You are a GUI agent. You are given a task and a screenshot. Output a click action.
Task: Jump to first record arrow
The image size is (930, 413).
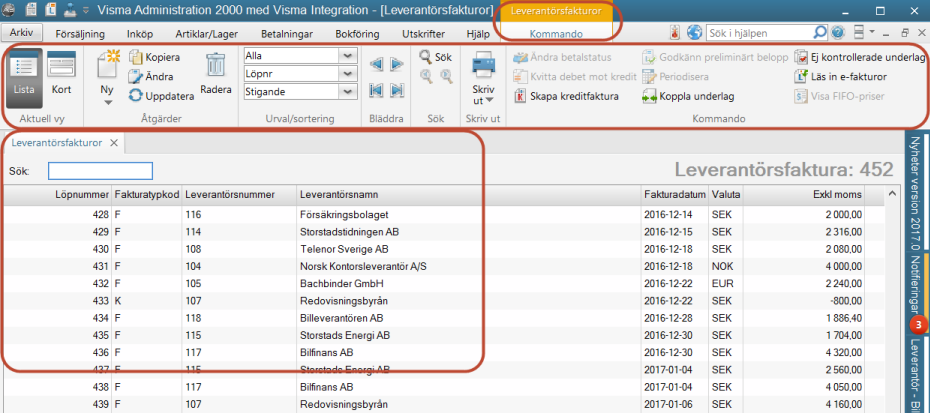tap(376, 91)
